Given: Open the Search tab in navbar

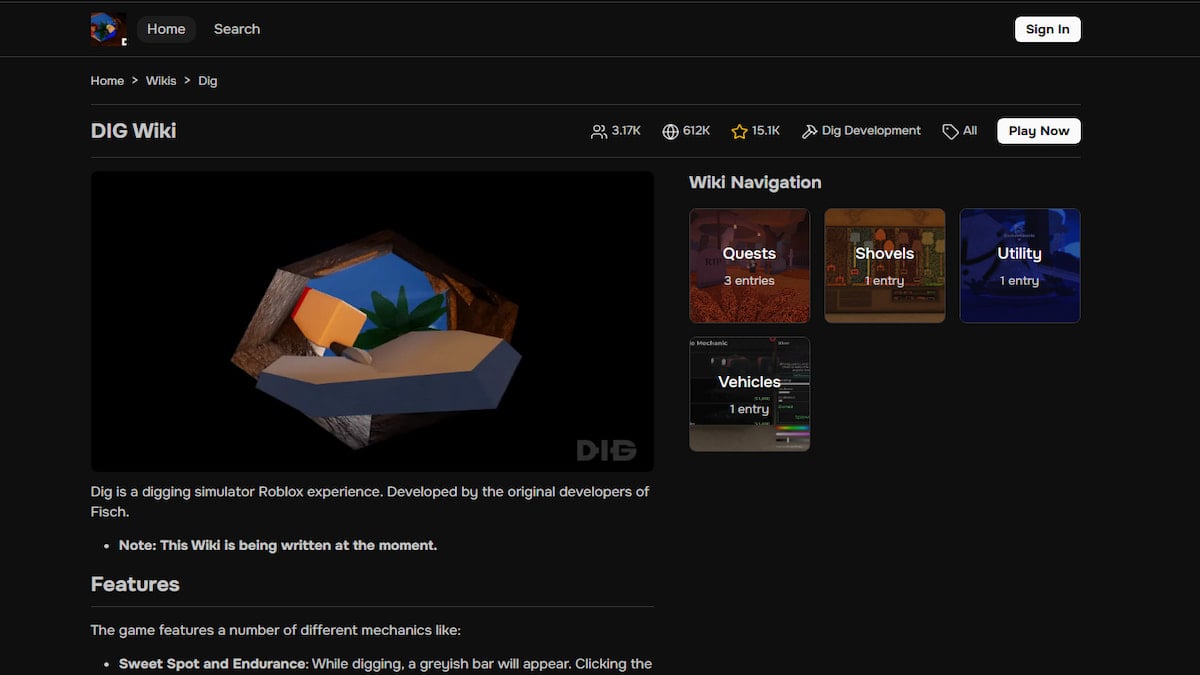Looking at the screenshot, I should (x=237, y=29).
